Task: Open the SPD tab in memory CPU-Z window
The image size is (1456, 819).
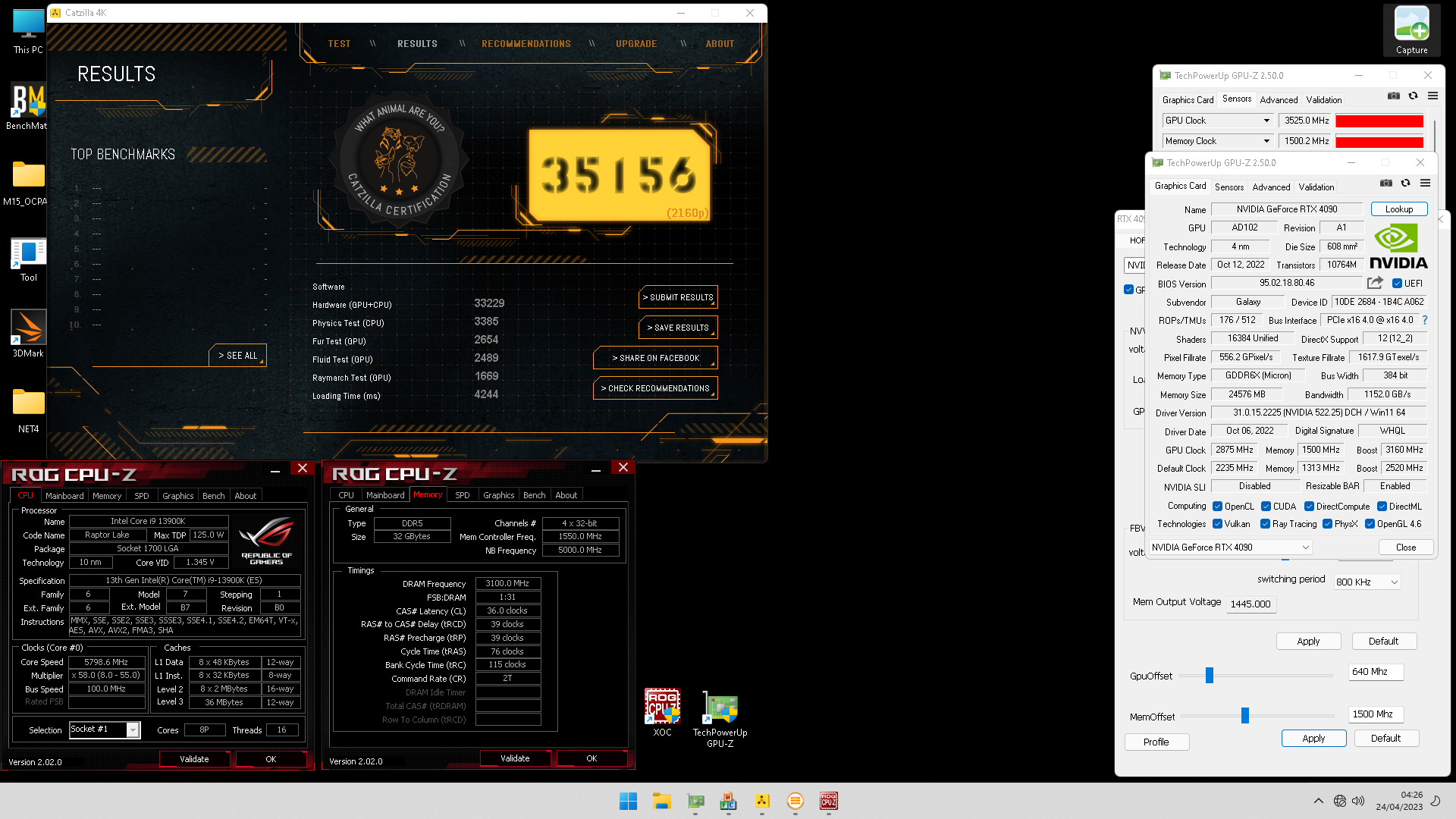Action: point(463,495)
